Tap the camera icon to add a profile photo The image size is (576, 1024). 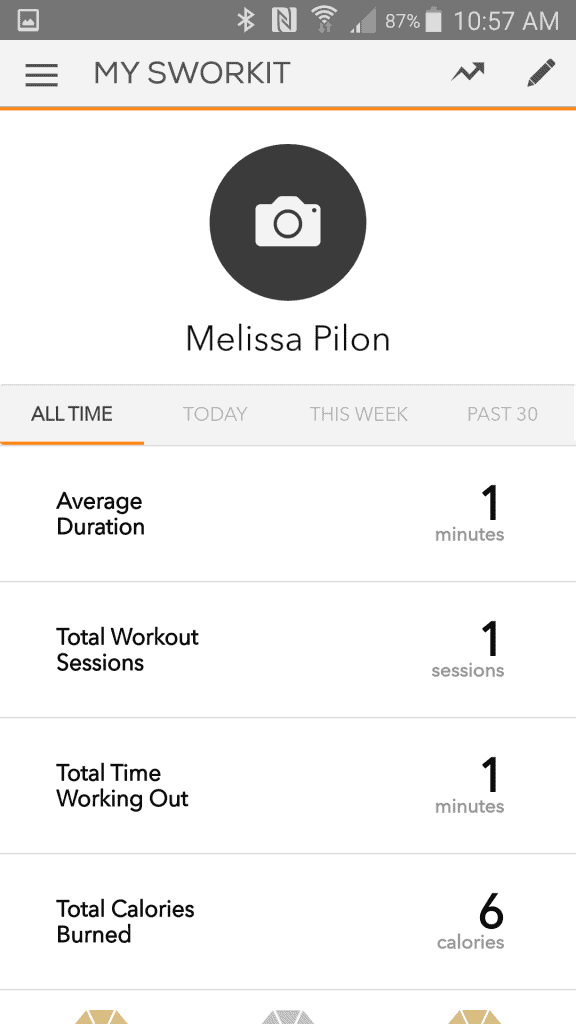click(288, 223)
